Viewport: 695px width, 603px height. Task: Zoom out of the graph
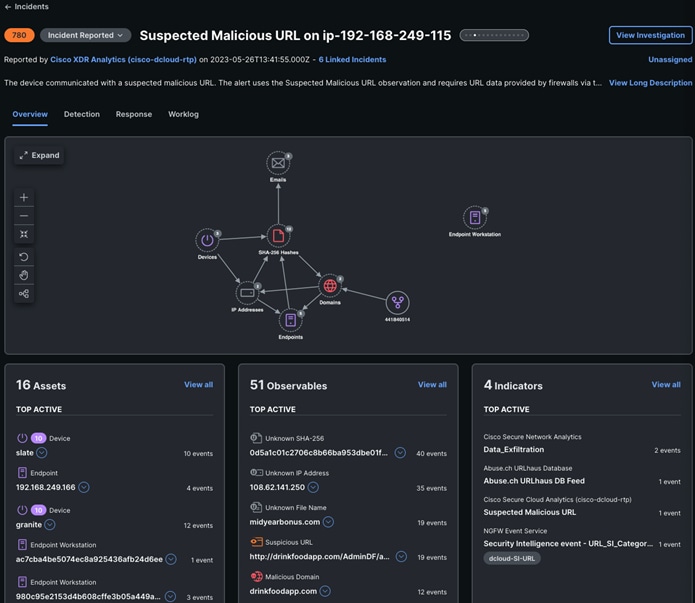[24, 216]
